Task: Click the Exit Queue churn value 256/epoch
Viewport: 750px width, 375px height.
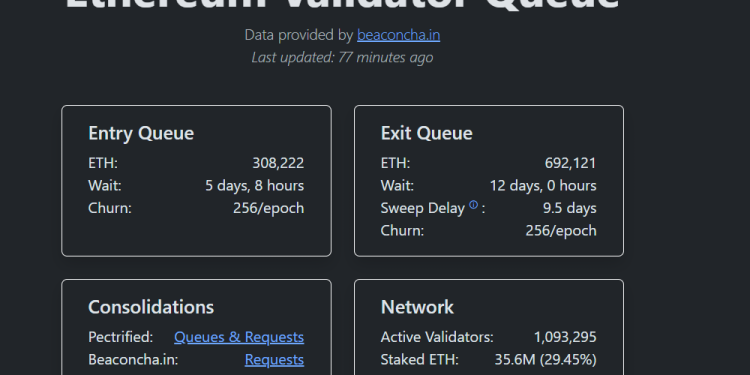Action: tap(561, 231)
